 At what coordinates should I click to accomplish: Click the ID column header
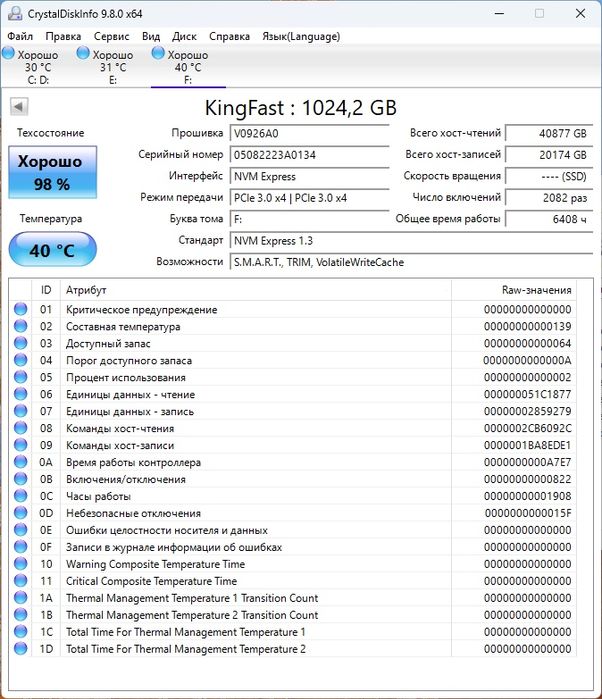(x=46, y=290)
